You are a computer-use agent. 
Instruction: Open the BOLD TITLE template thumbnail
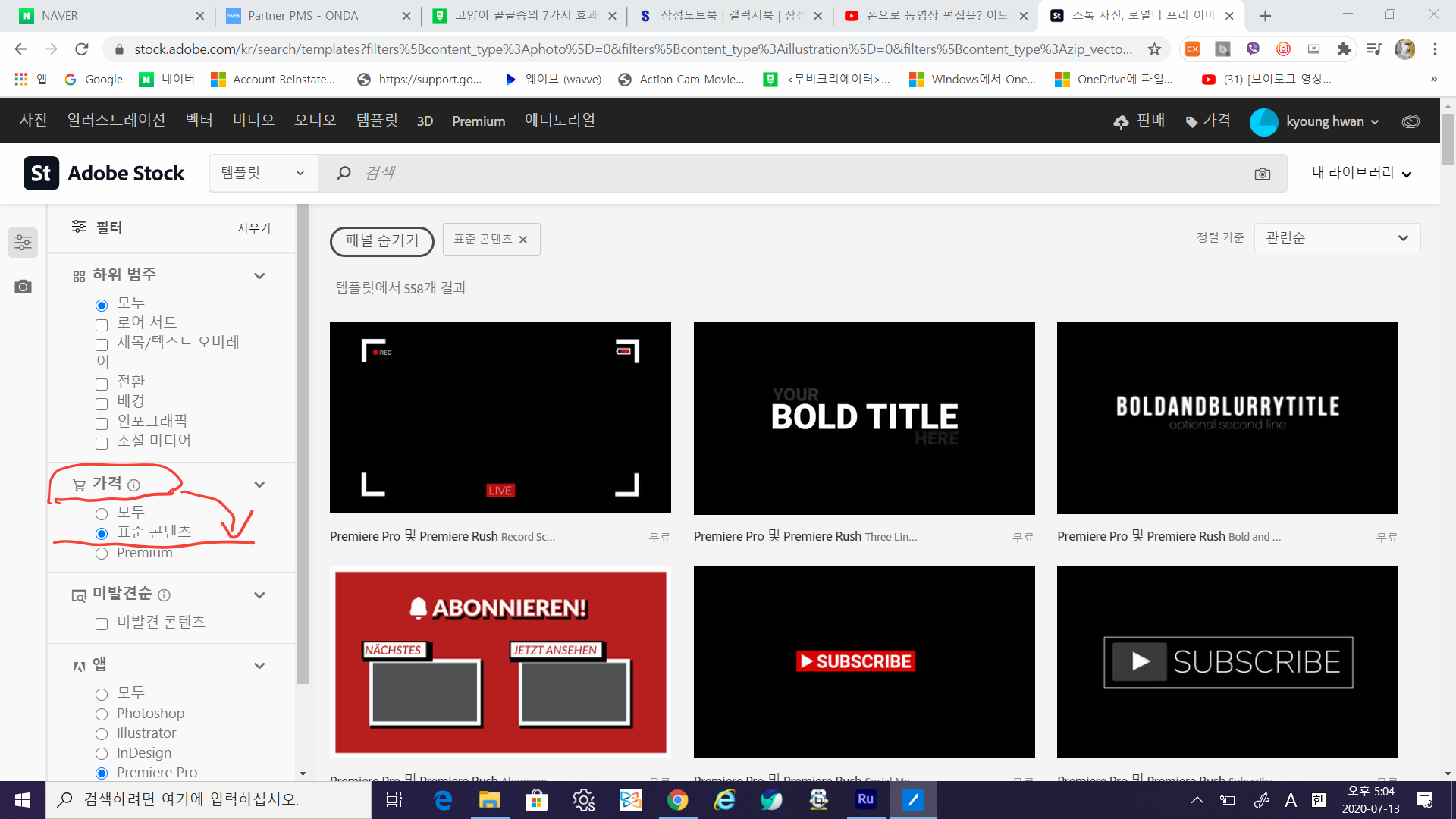(x=864, y=418)
